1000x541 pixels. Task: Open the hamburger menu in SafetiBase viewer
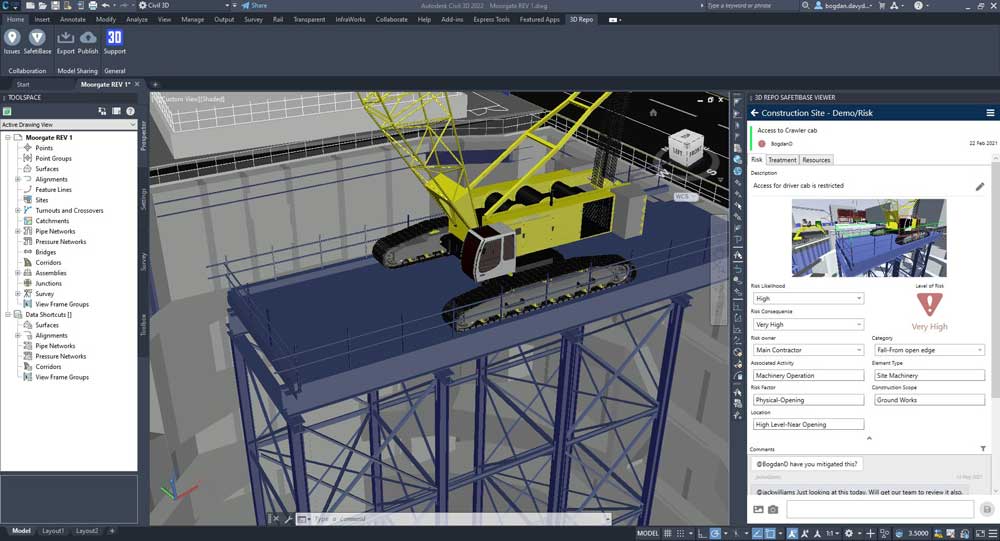990,113
